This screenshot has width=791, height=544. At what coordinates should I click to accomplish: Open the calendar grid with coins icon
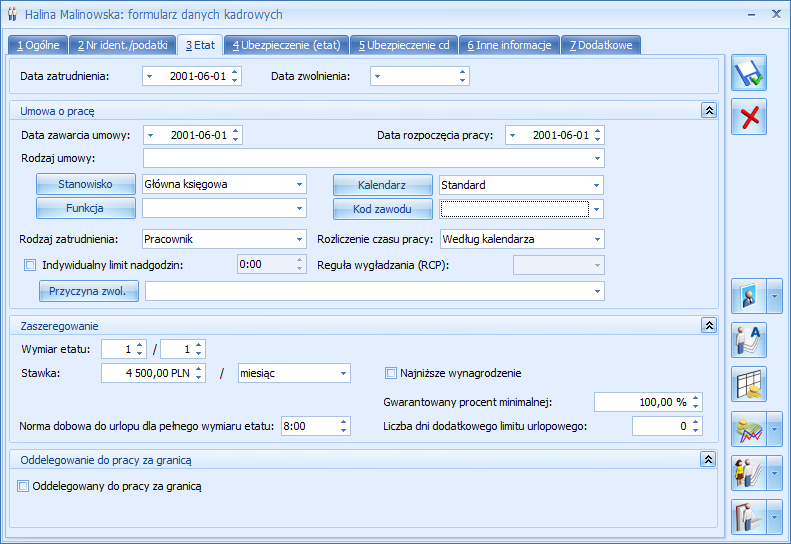pyautogui.click(x=749, y=384)
